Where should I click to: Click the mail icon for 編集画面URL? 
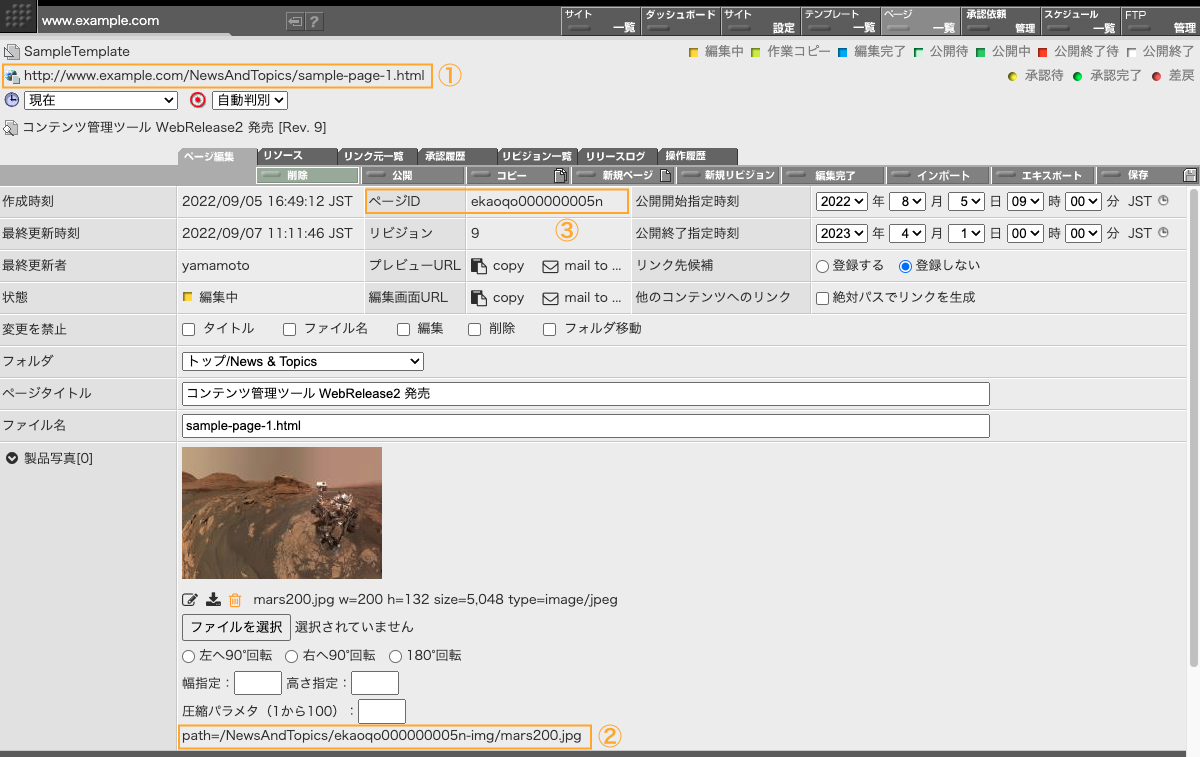click(550, 298)
